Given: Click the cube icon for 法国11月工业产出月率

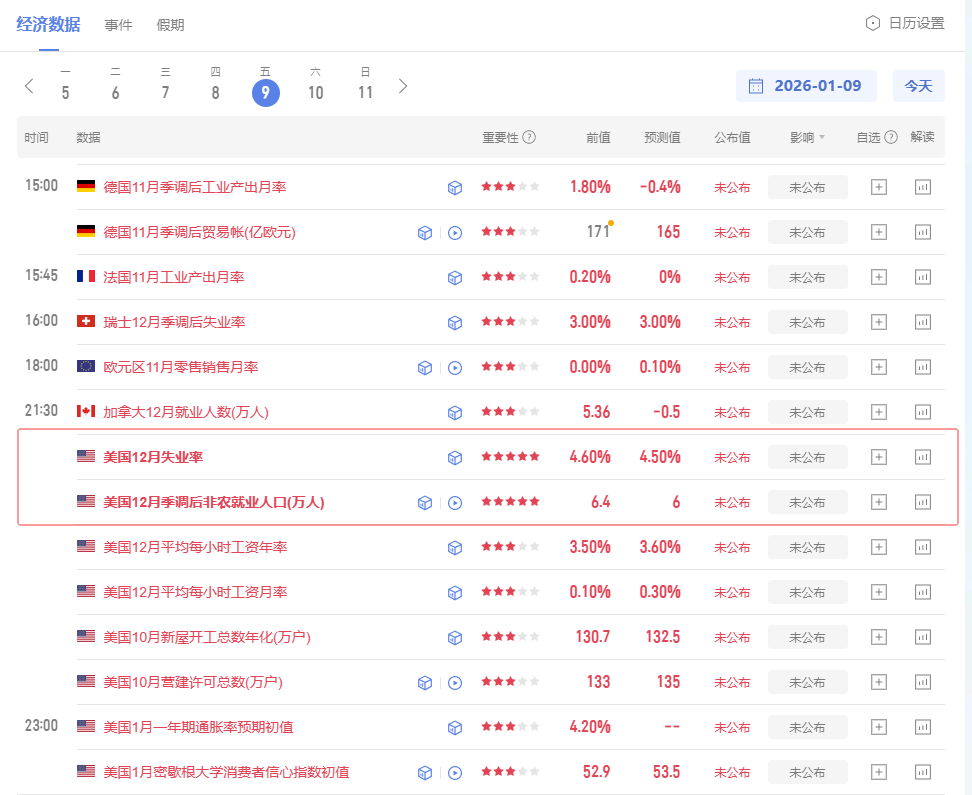Looking at the screenshot, I should 455,277.
